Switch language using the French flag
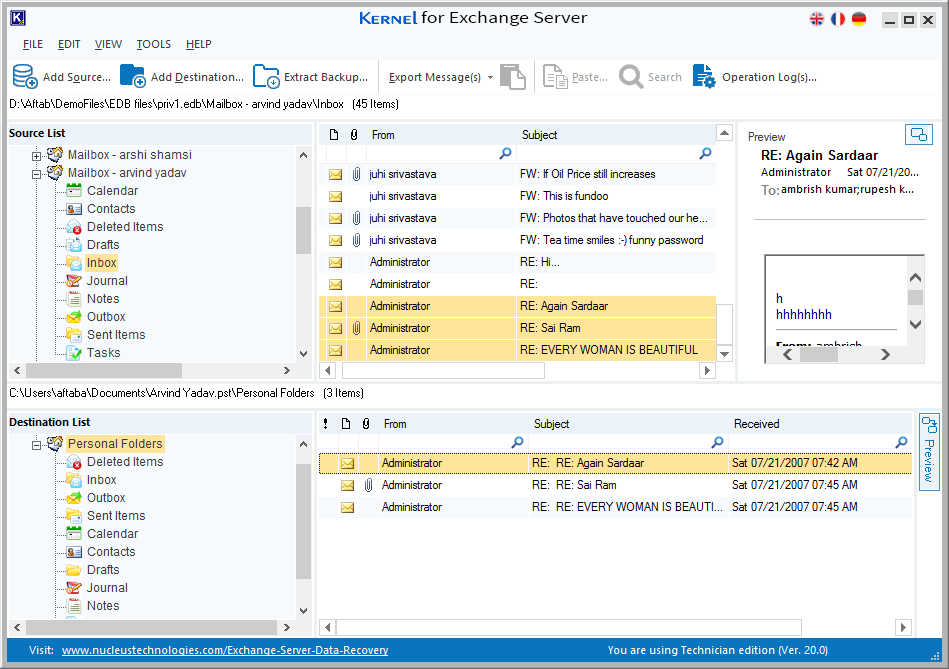The image size is (949, 669). [838, 19]
